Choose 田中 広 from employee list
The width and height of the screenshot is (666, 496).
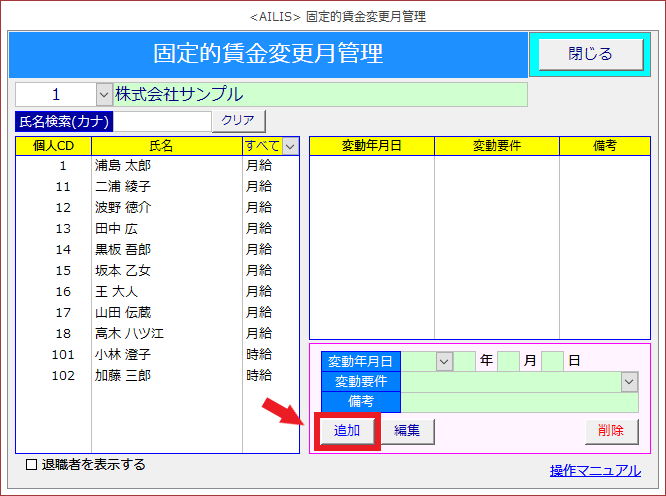click(x=116, y=229)
